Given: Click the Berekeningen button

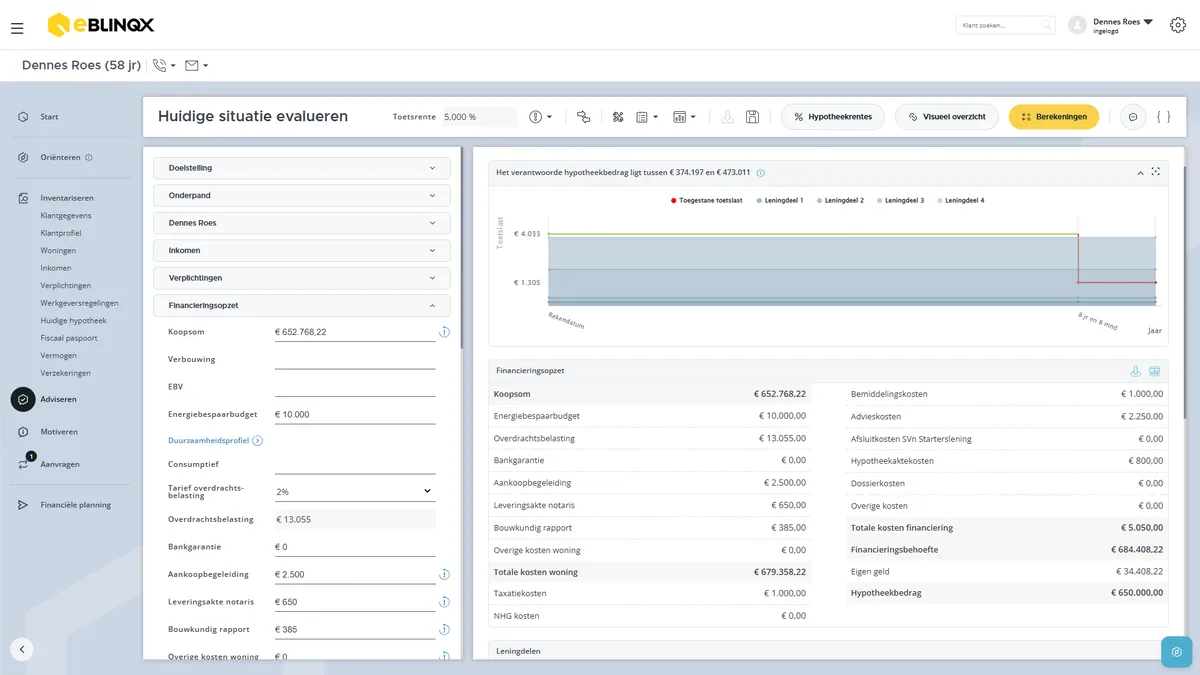Looking at the screenshot, I should tap(1054, 117).
